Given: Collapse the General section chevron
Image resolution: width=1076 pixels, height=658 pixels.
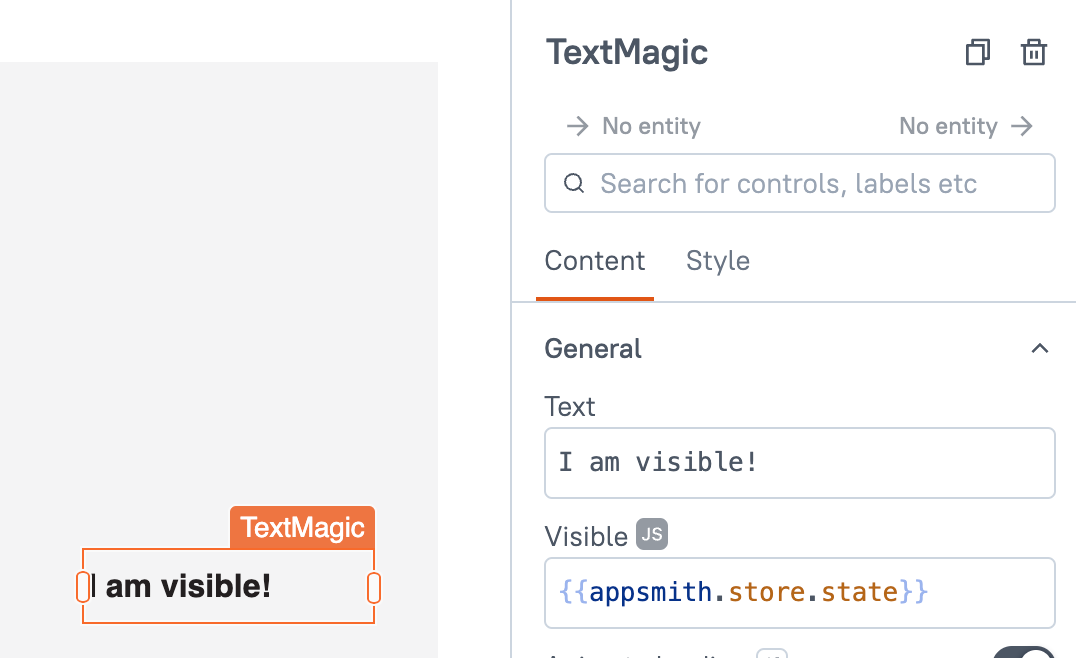Looking at the screenshot, I should click(1040, 348).
